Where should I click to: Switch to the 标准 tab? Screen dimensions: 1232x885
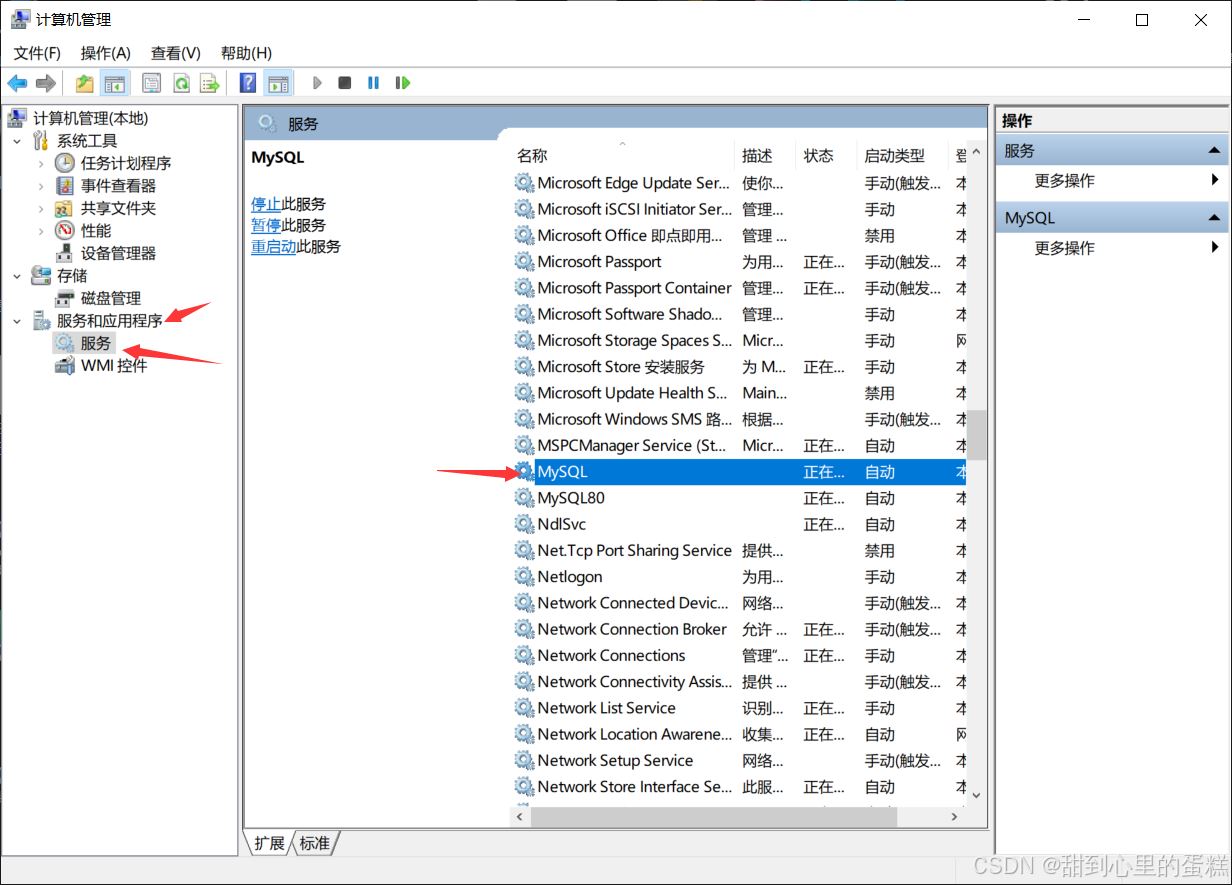point(315,843)
